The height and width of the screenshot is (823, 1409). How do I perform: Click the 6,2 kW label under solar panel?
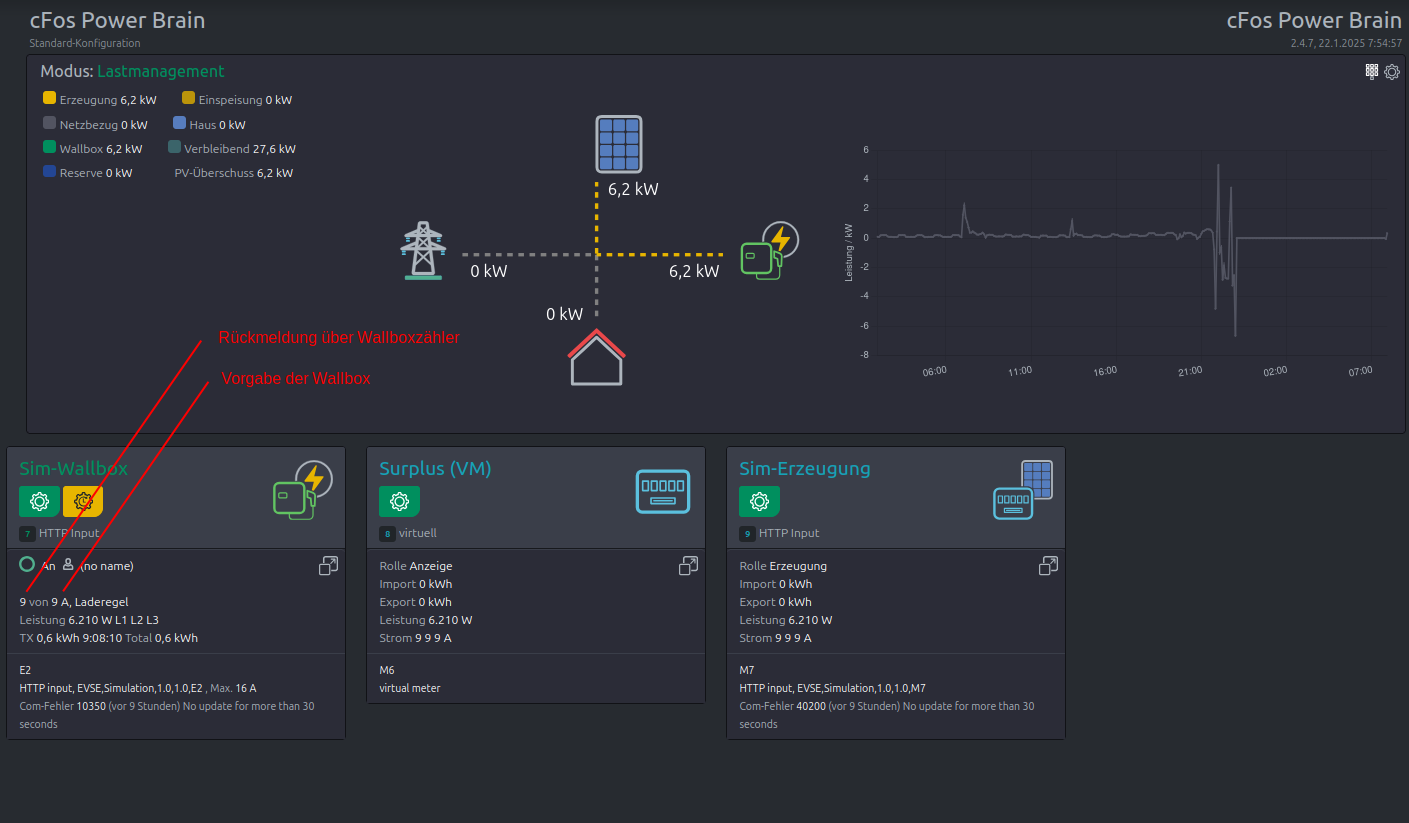tap(633, 189)
